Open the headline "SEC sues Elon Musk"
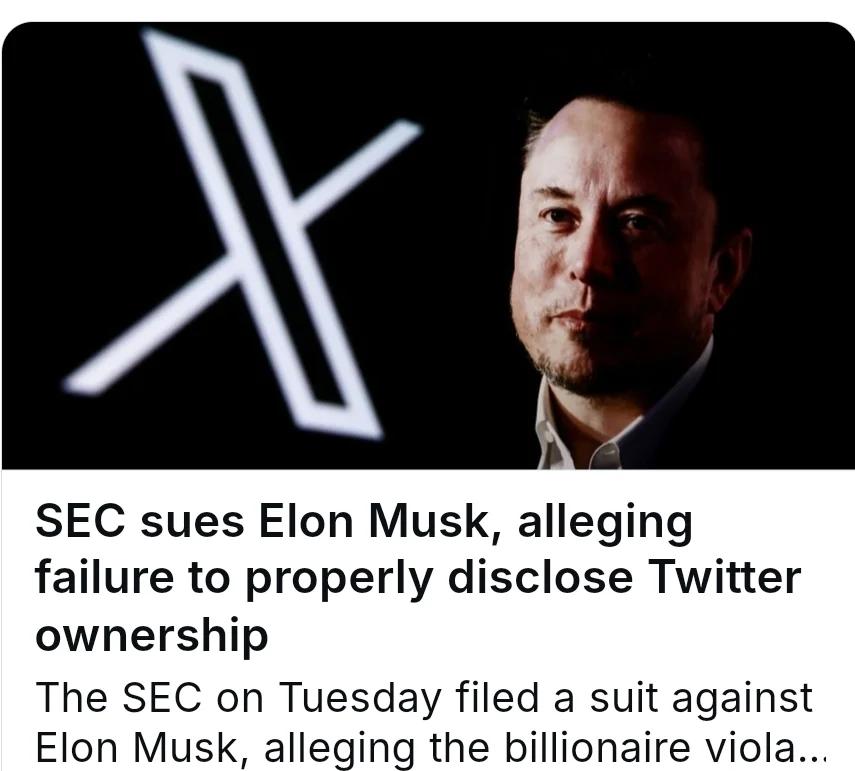Screen dimensions: 855x771 coord(364,522)
